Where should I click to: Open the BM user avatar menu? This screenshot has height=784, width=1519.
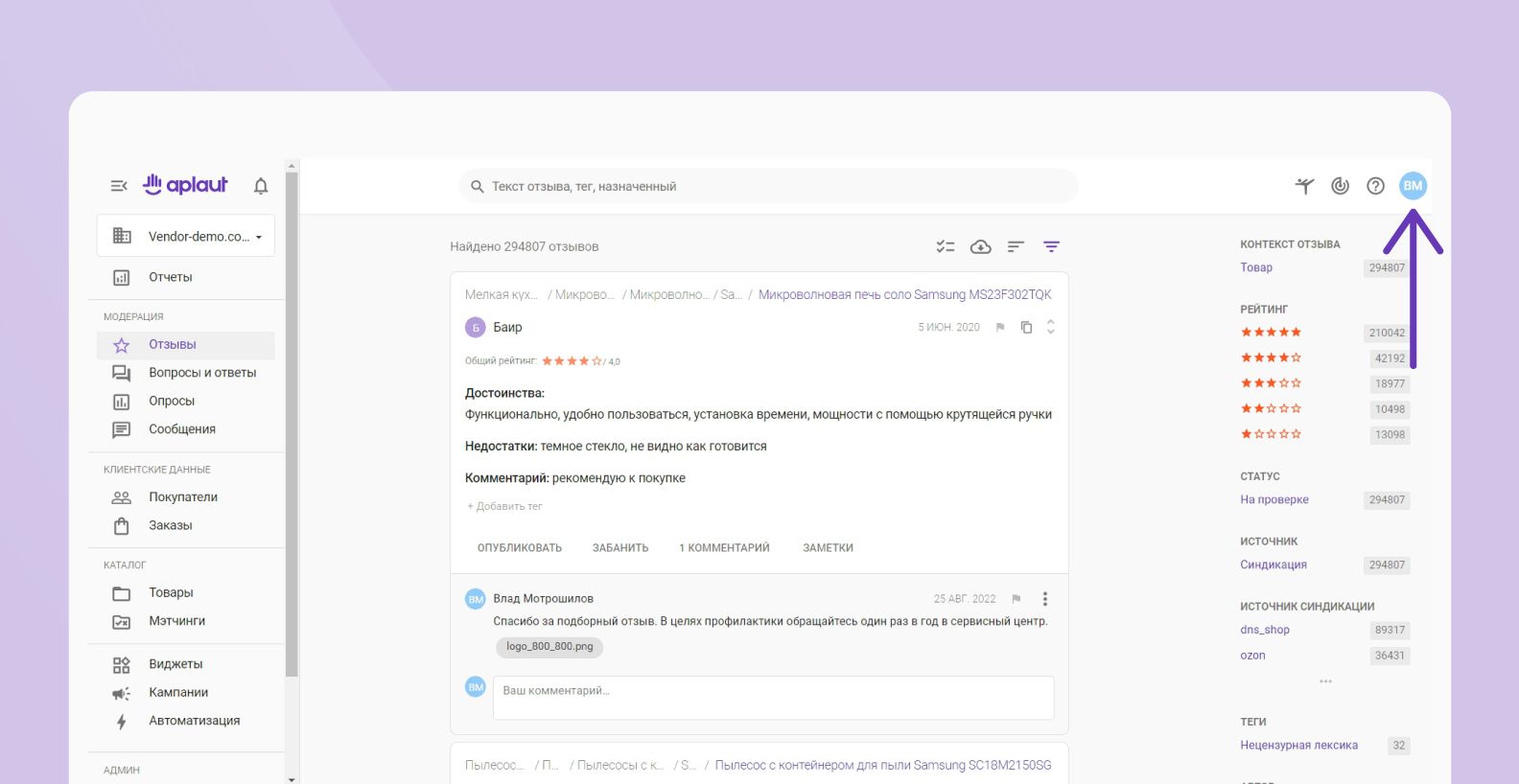pos(1413,186)
